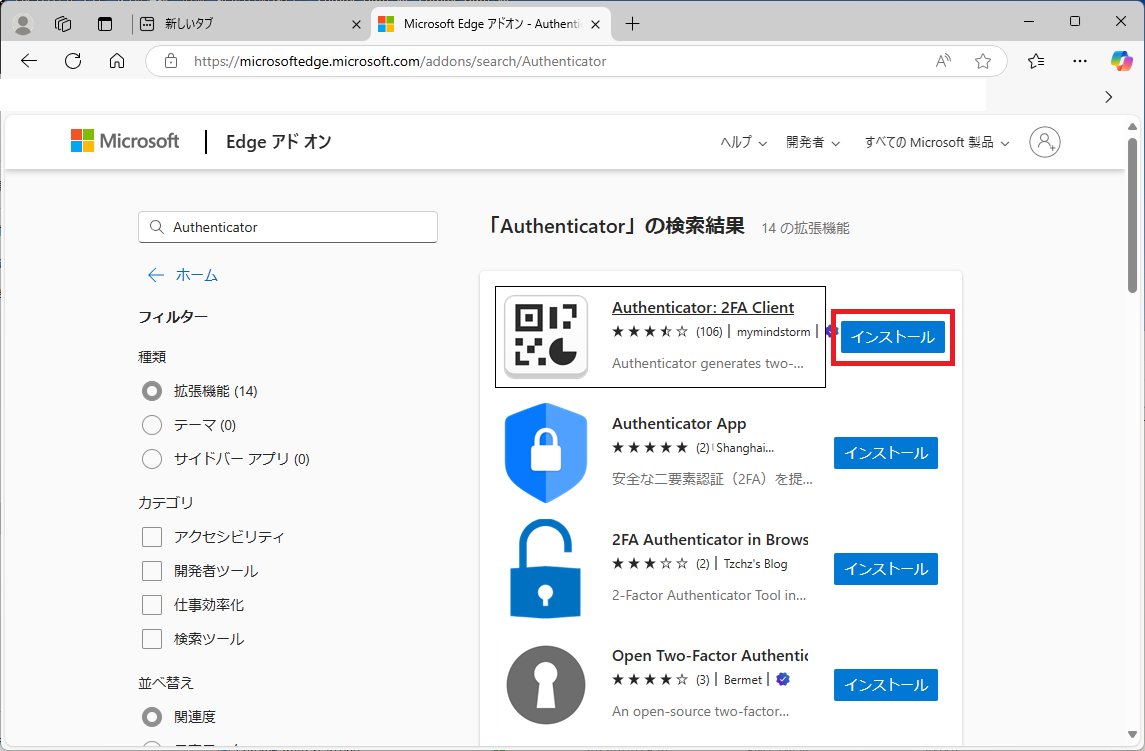Open the Edge settings menu (three dots)
Viewport: 1145px width, 751px height.
coord(1079,61)
